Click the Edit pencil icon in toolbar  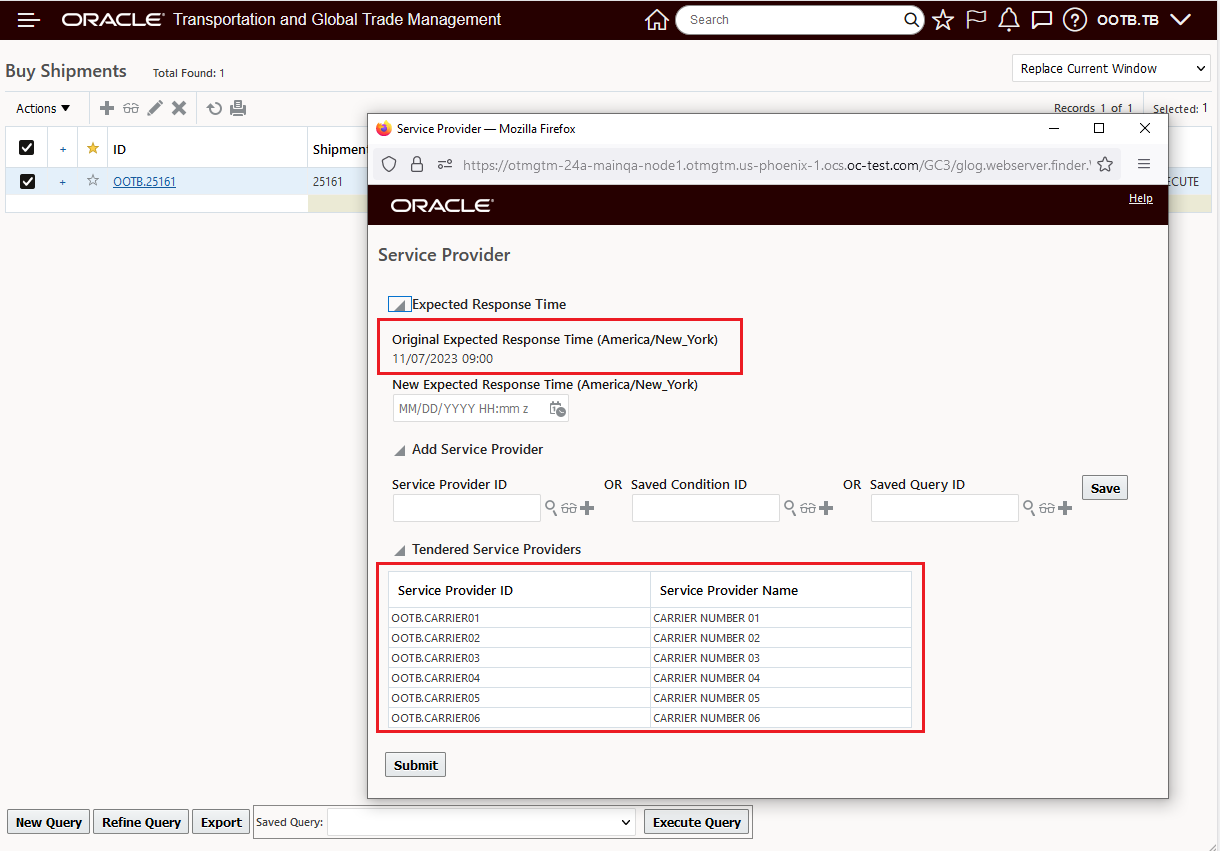coord(155,108)
